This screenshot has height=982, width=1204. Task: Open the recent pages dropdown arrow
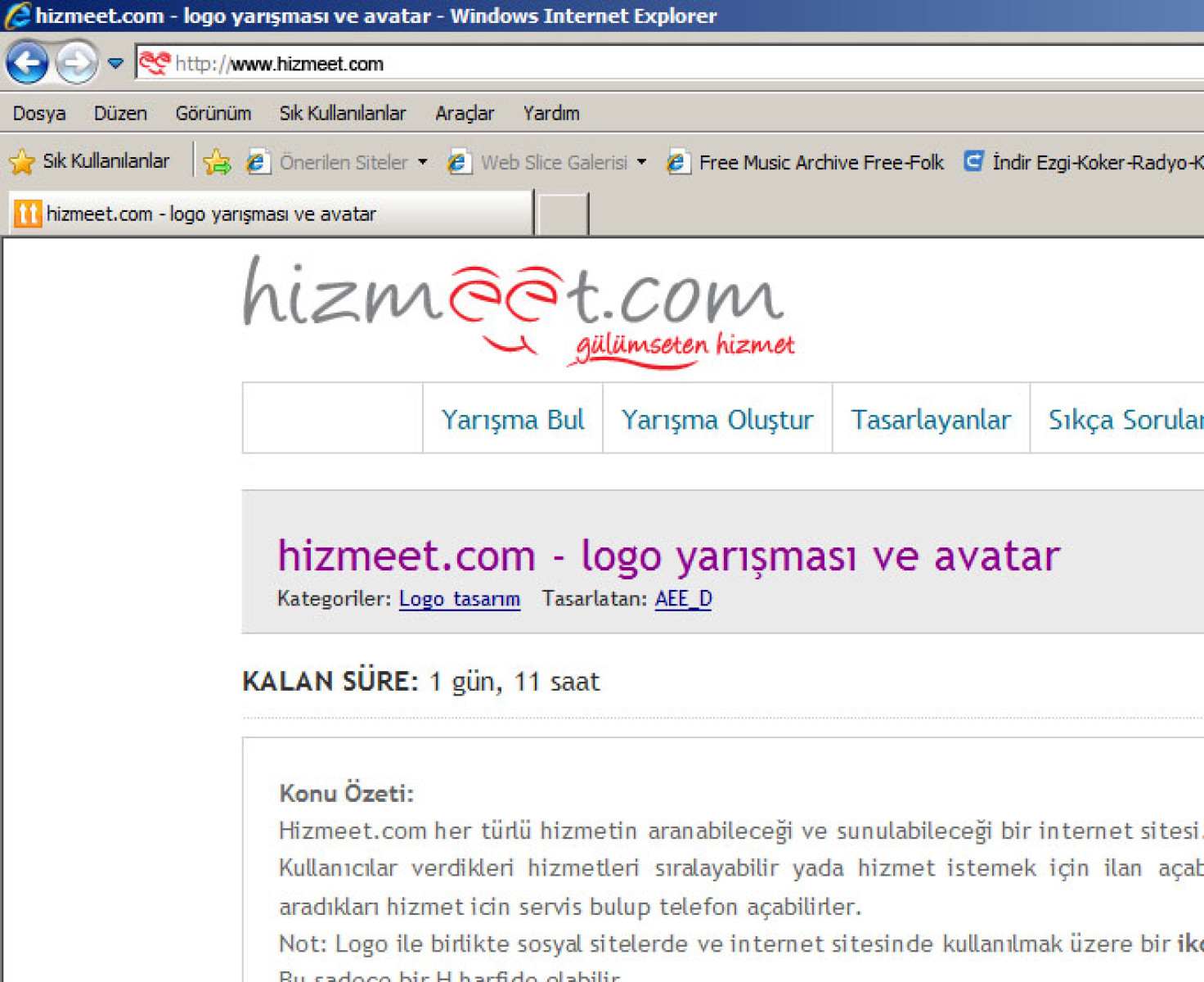coord(115,64)
